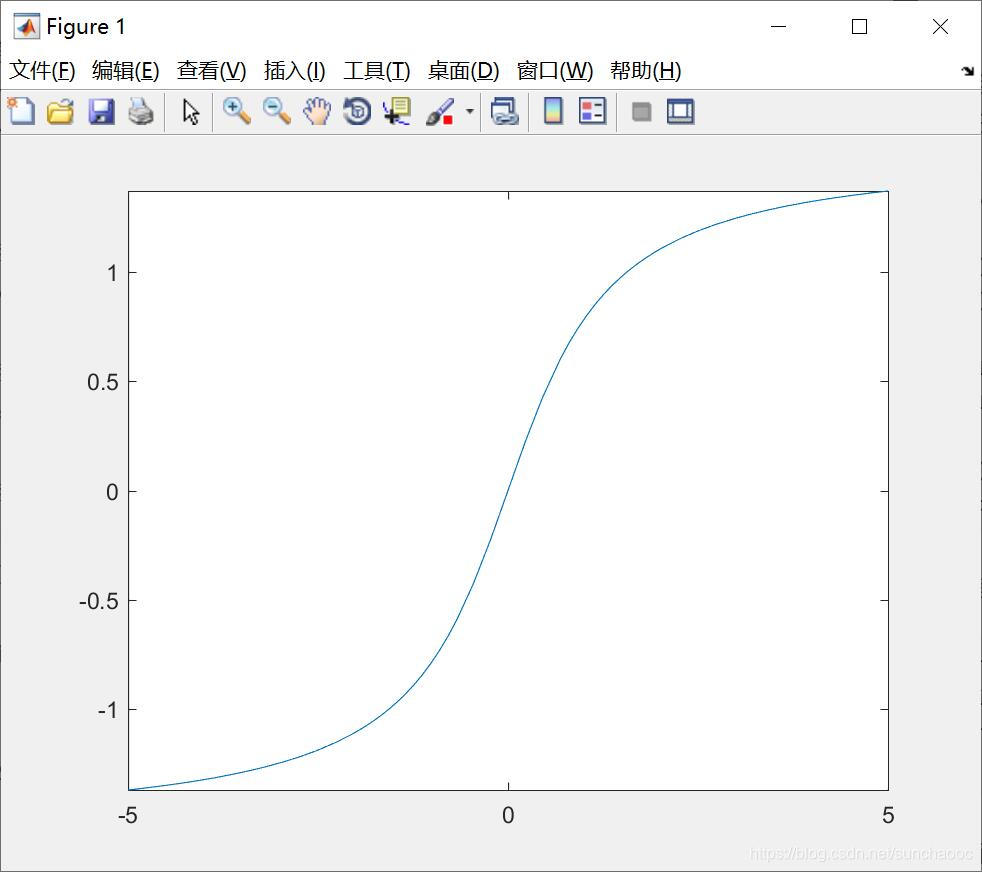Open the 工具(T) menu
Screen dimensions: 982x872
pyautogui.click(x=376, y=70)
